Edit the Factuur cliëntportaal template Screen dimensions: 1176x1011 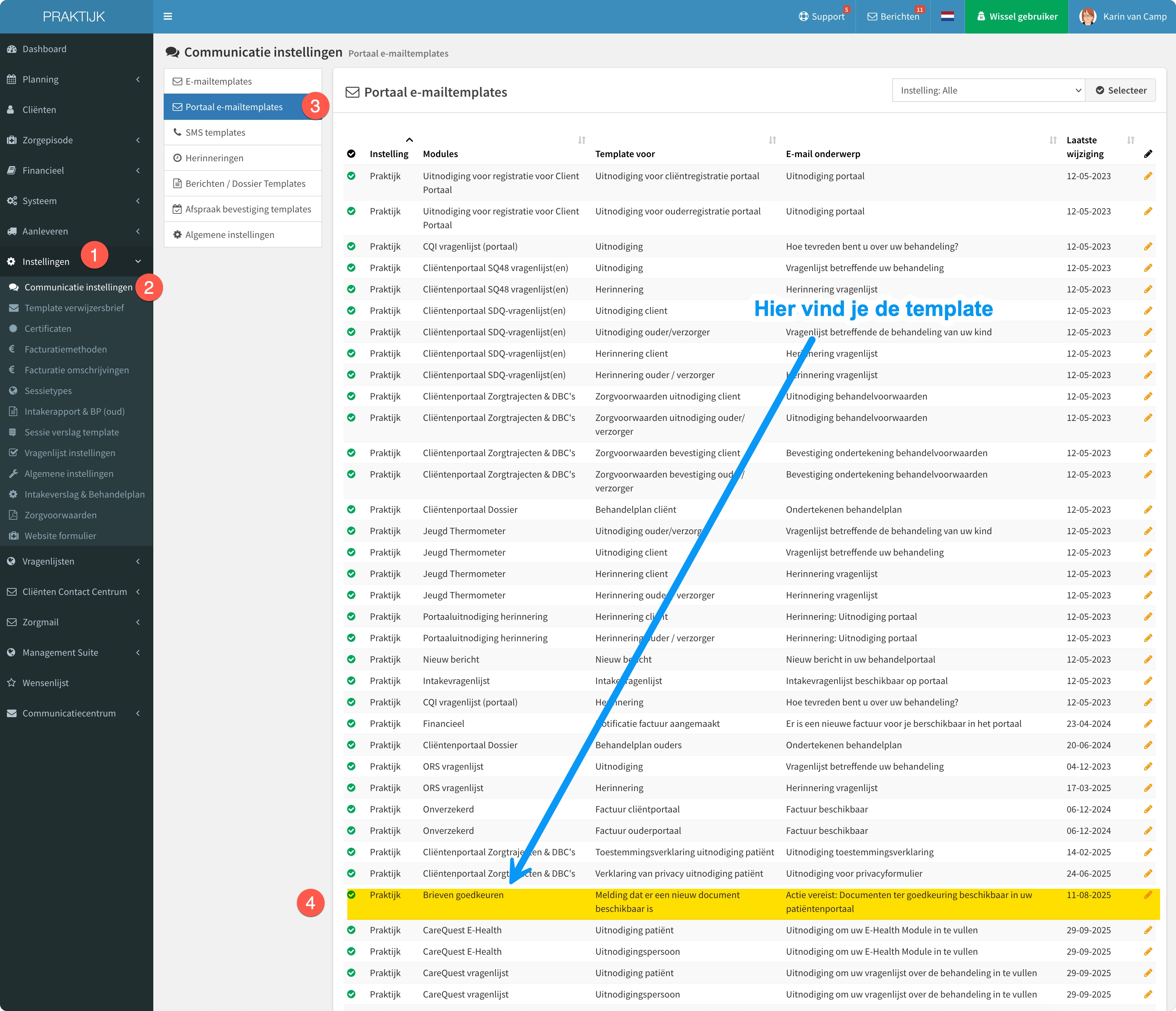coord(1148,809)
